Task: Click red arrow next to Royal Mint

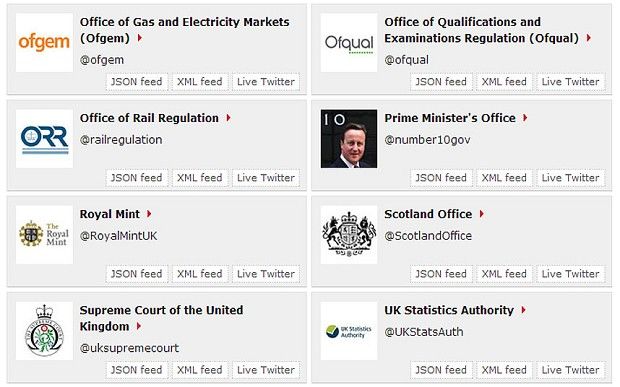Action: (149, 214)
